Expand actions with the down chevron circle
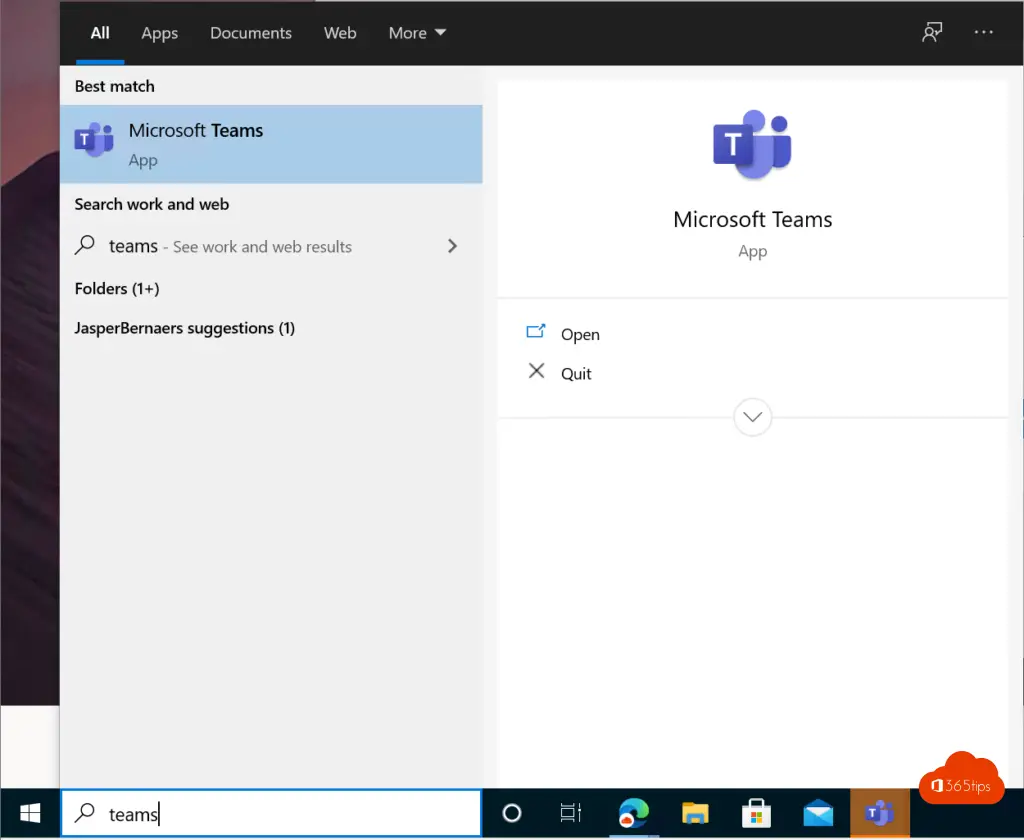1024x840 pixels. pos(752,417)
